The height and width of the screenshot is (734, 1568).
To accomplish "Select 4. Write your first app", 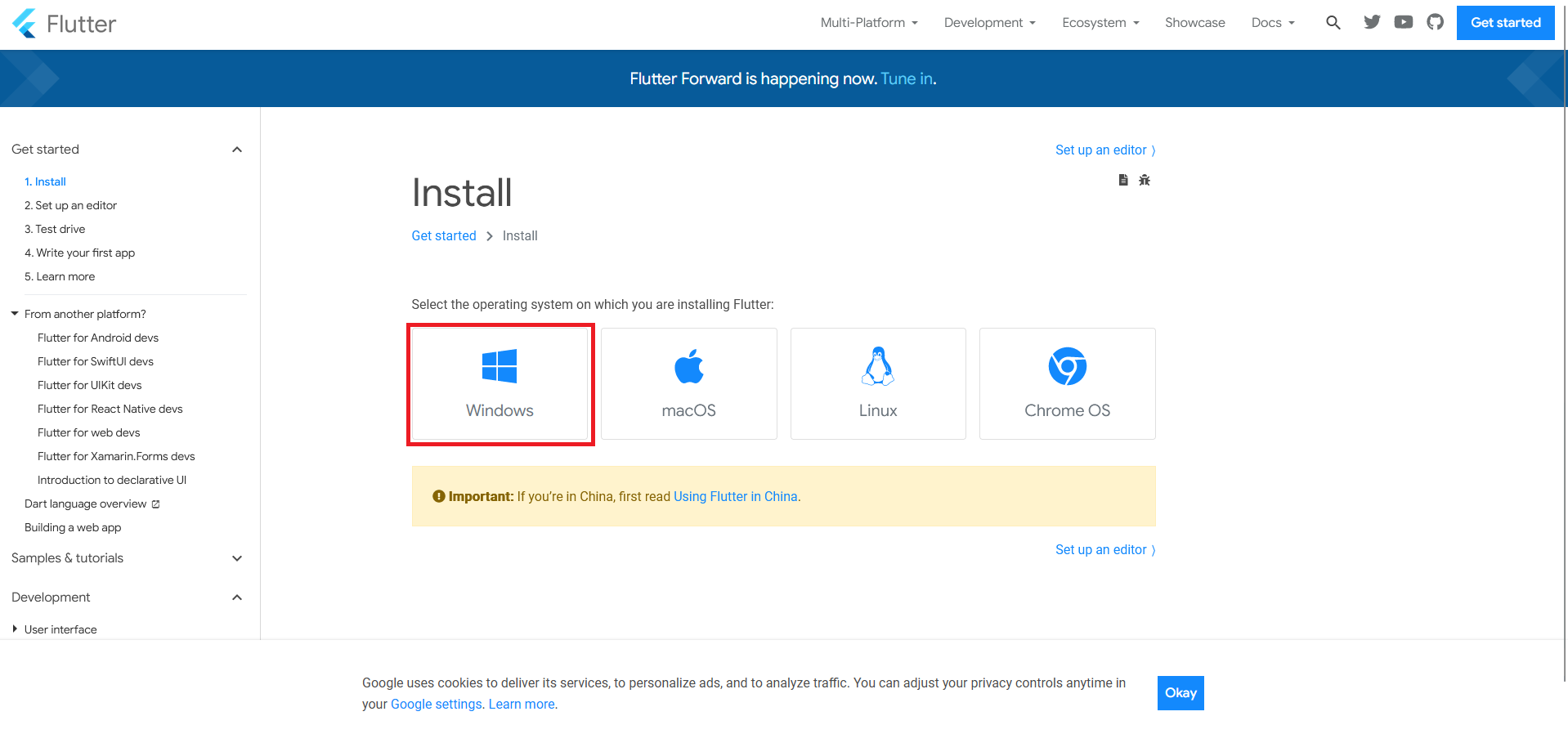I will coord(79,253).
